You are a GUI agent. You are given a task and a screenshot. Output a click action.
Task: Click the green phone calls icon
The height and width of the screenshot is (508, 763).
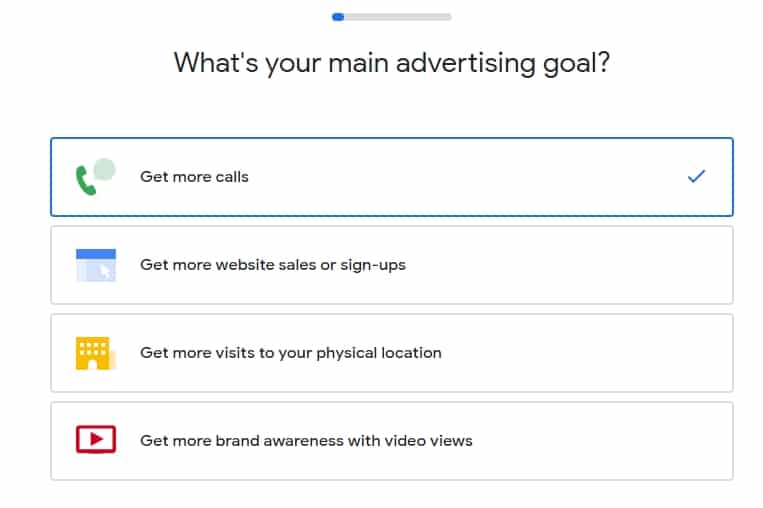click(x=85, y=181)
